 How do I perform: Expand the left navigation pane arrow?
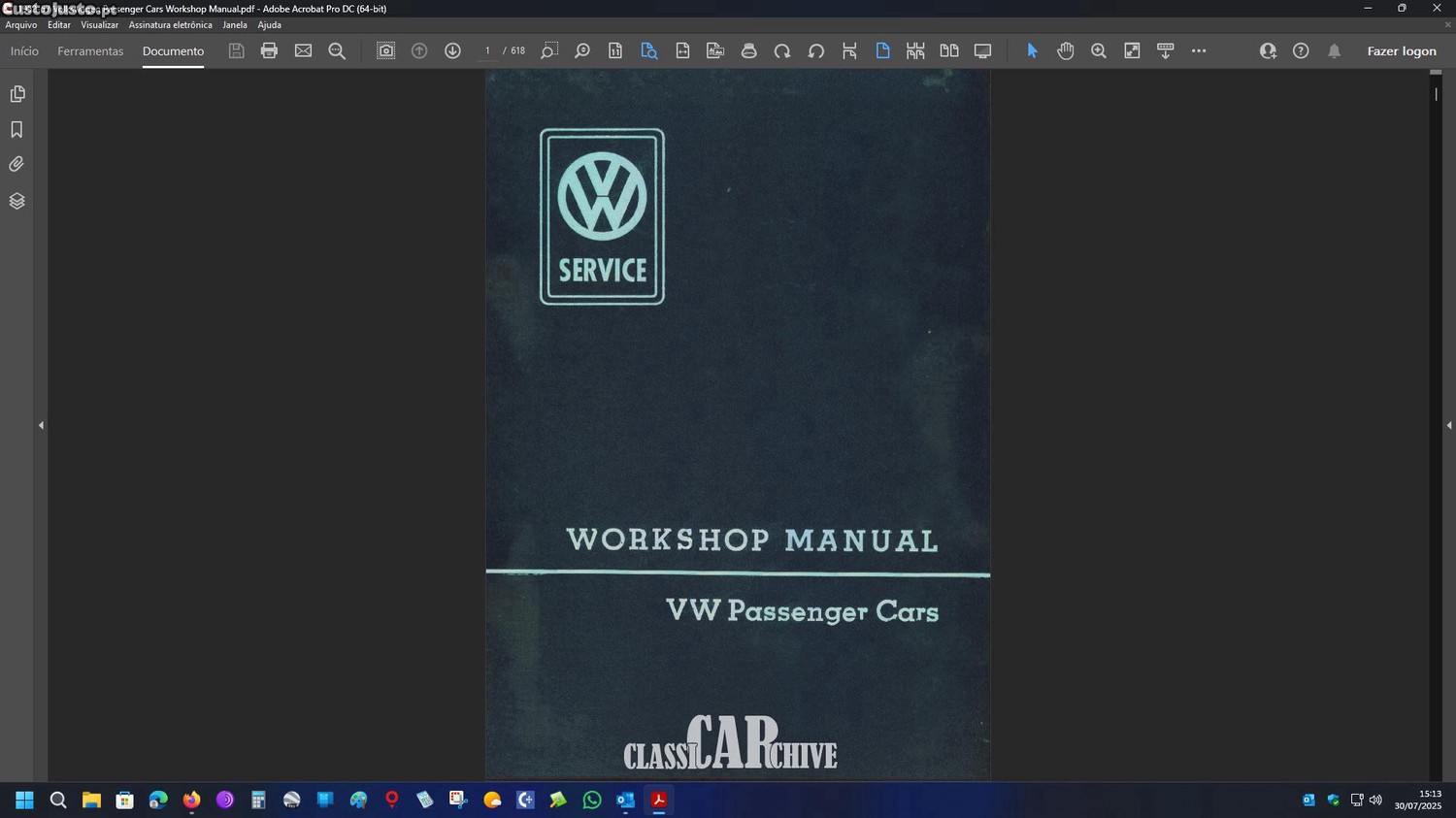[41, 425]
